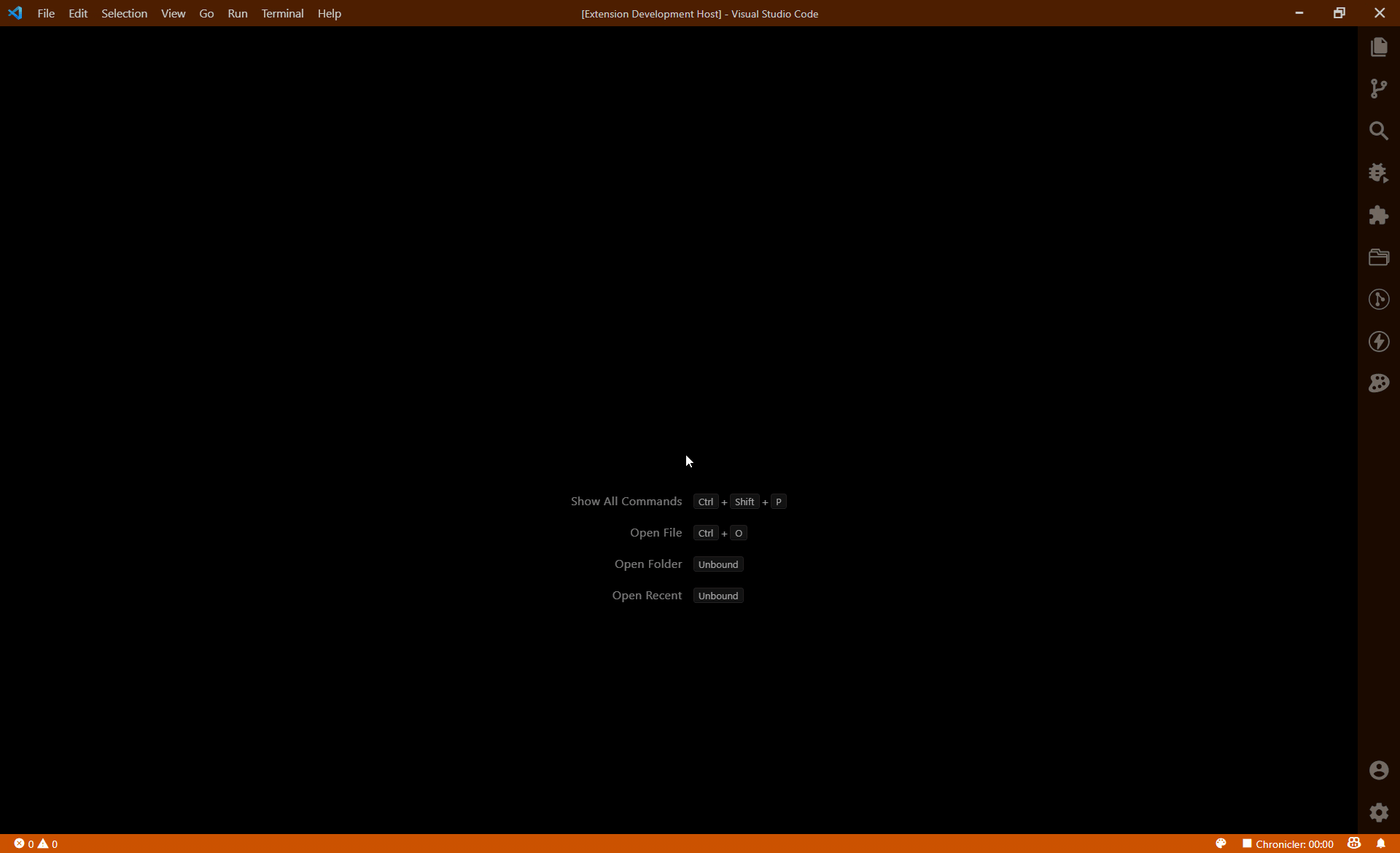The height and width of the screenshot is (853, 1400).
Task: Open the Accounts menu icon
Action: (1378, 770)
